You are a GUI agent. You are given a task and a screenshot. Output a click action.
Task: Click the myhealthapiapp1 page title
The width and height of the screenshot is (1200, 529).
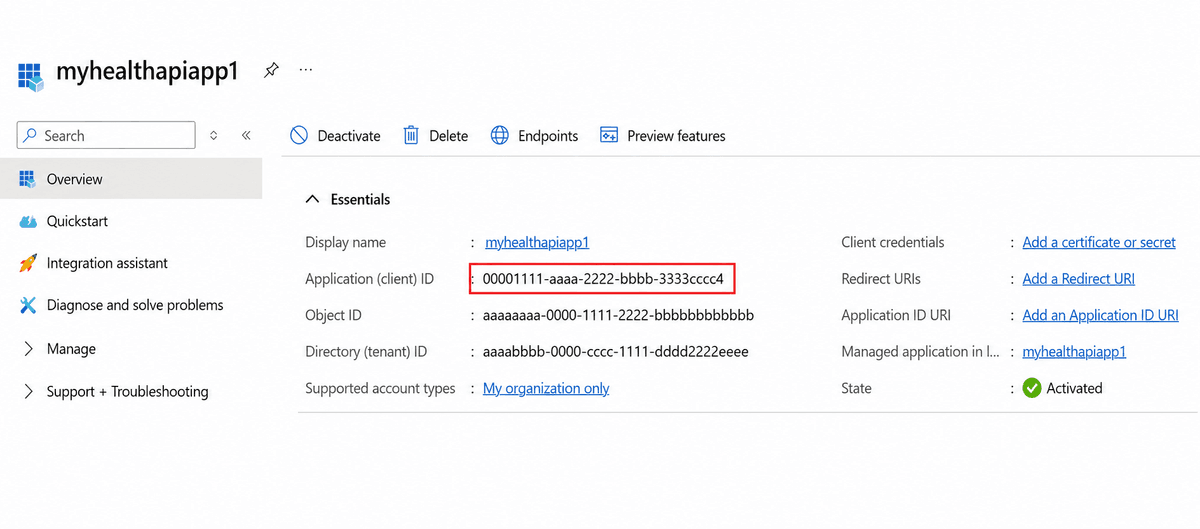[x=147, y=71]
